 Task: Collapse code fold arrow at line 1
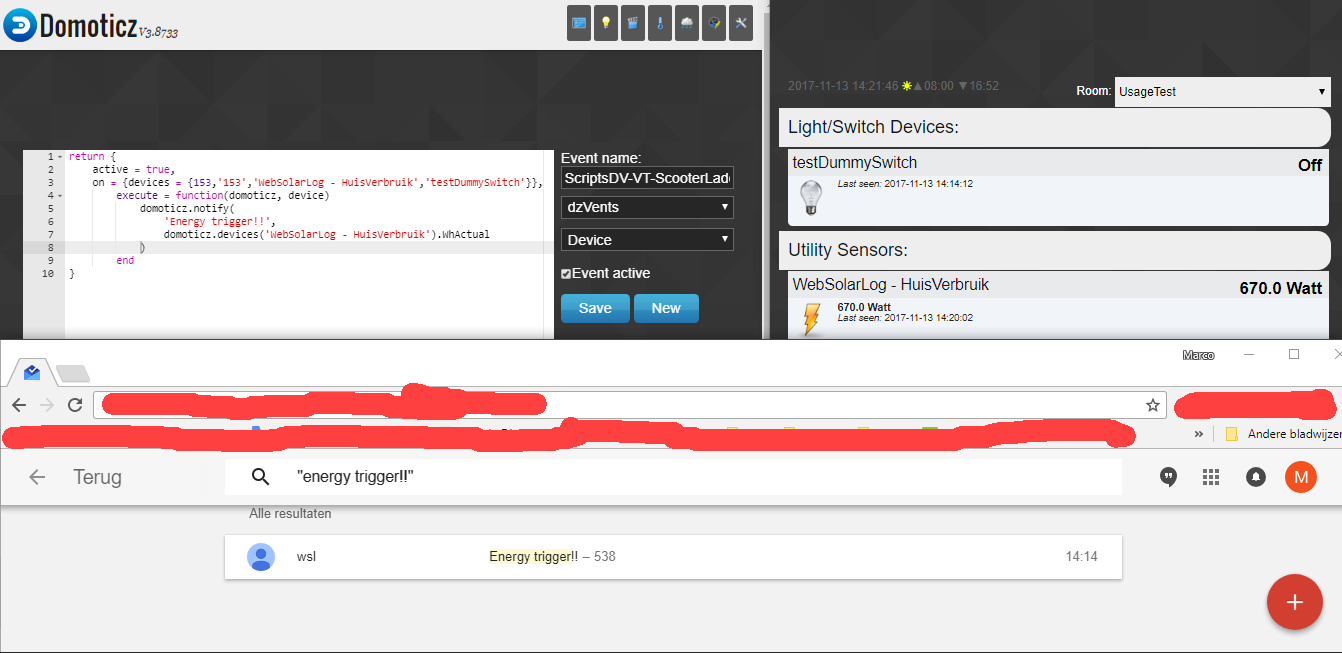pyautogui.click(x=60, y=157)
